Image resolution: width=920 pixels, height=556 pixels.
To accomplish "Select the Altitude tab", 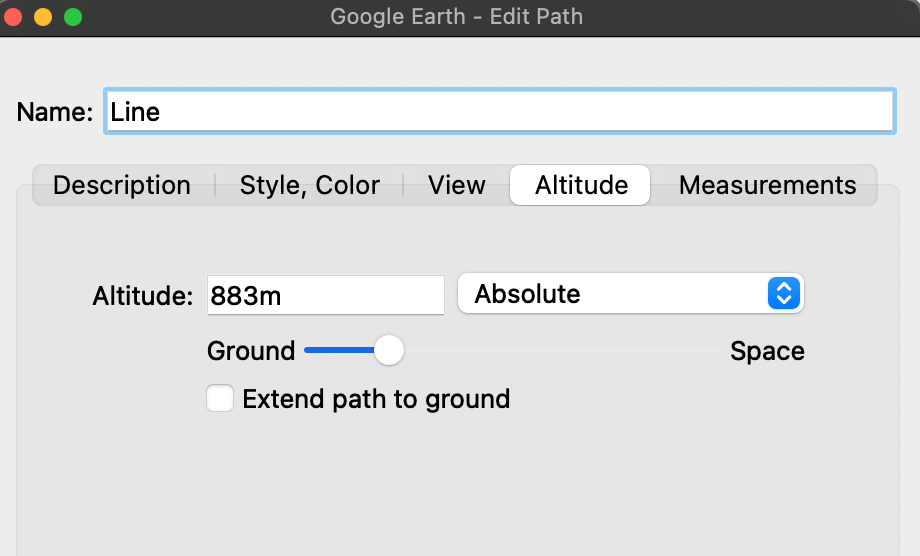I will [x=580, y=185].
